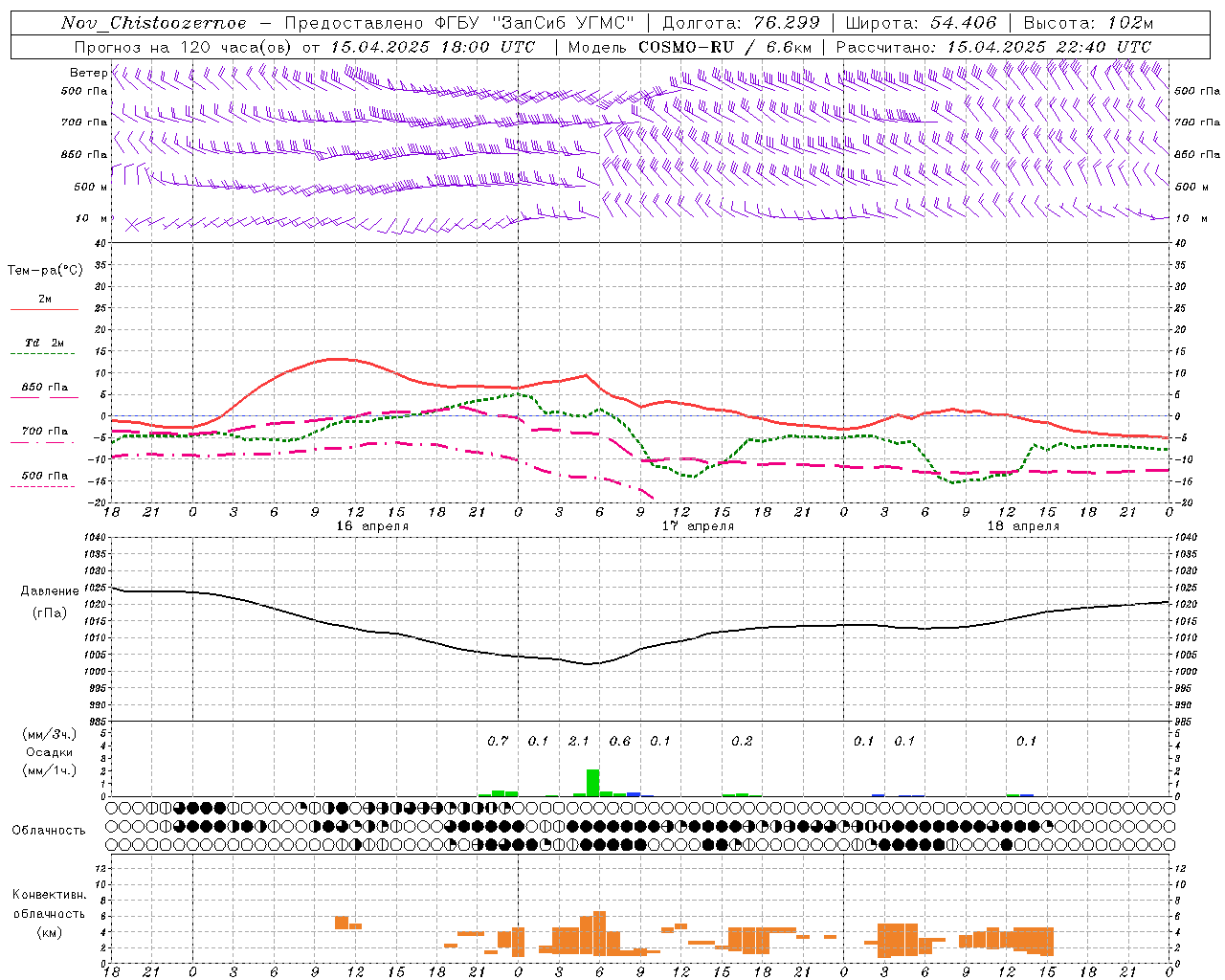The height and width of the screenshot is (980, 1225).
Task: Click the Облачность cloud cover label
Action: (49, 830)
